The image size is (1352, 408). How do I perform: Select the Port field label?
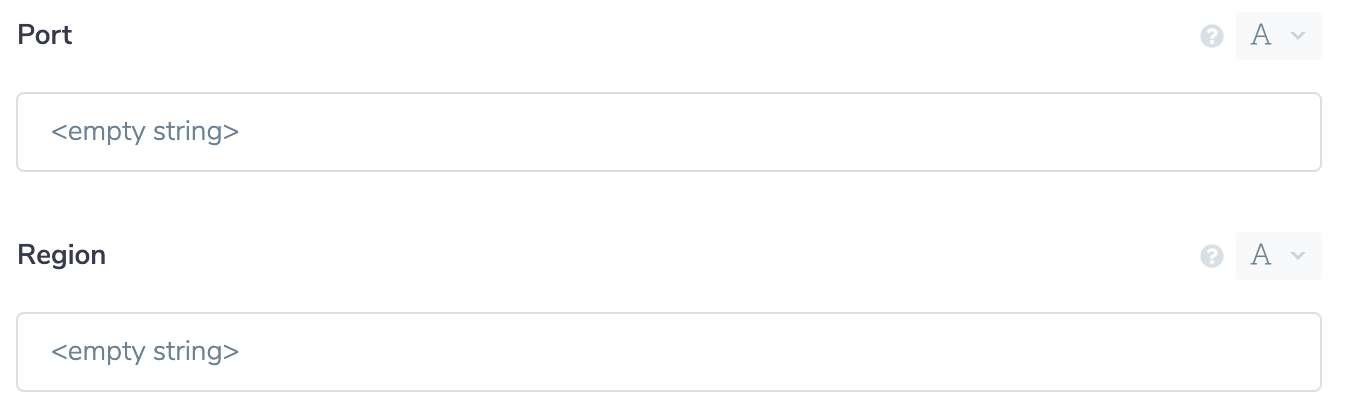point(45,35)
